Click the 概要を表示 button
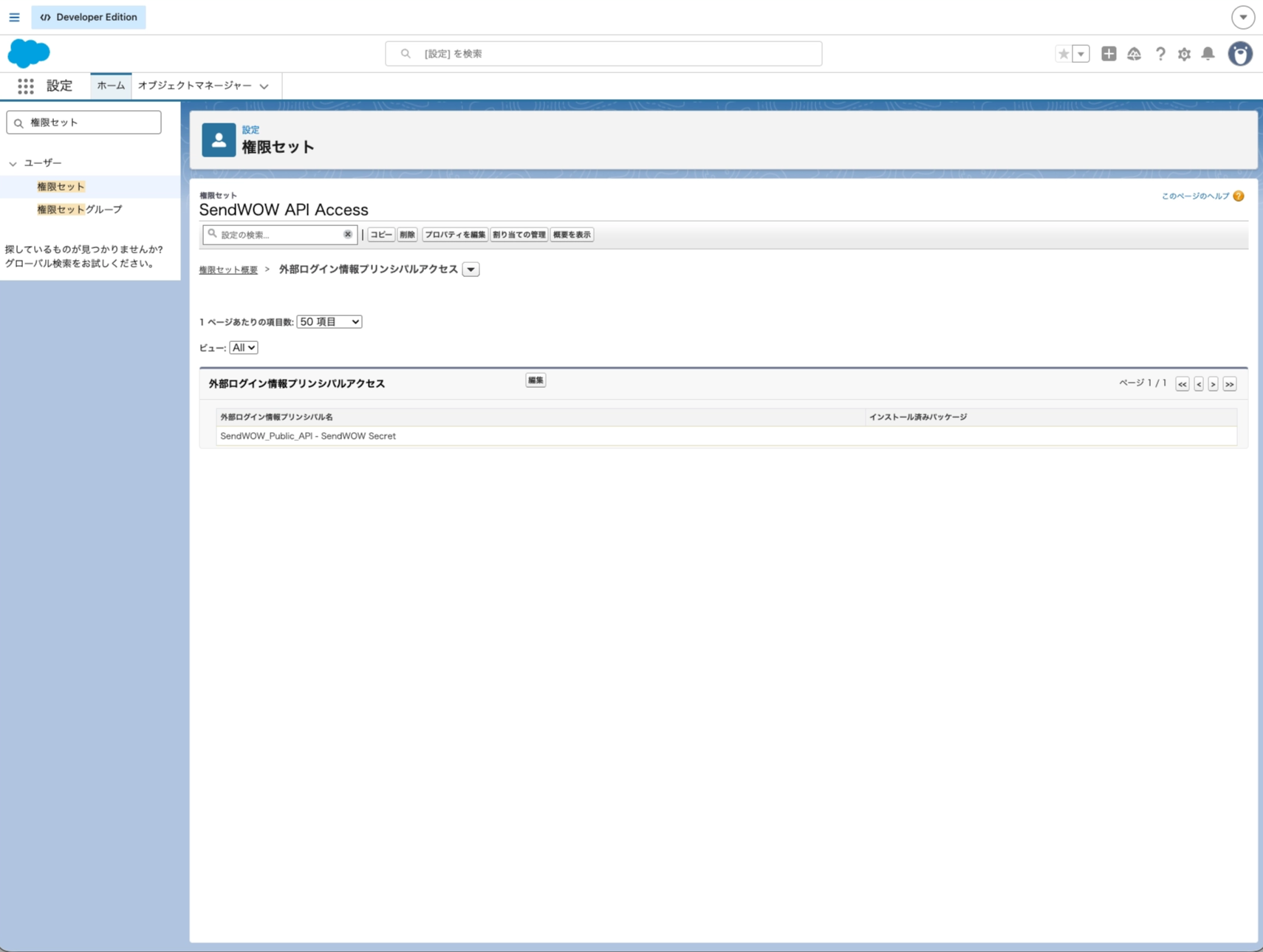This screenshot has width=1263, height=952. [x=572, y=235]
